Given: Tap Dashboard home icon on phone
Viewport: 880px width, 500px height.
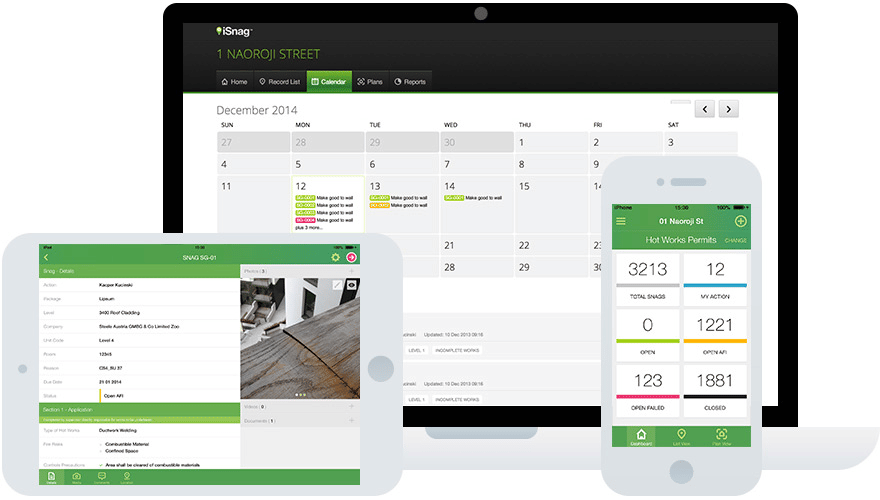Looking at the screenshot, I should [x=641, y=437].
